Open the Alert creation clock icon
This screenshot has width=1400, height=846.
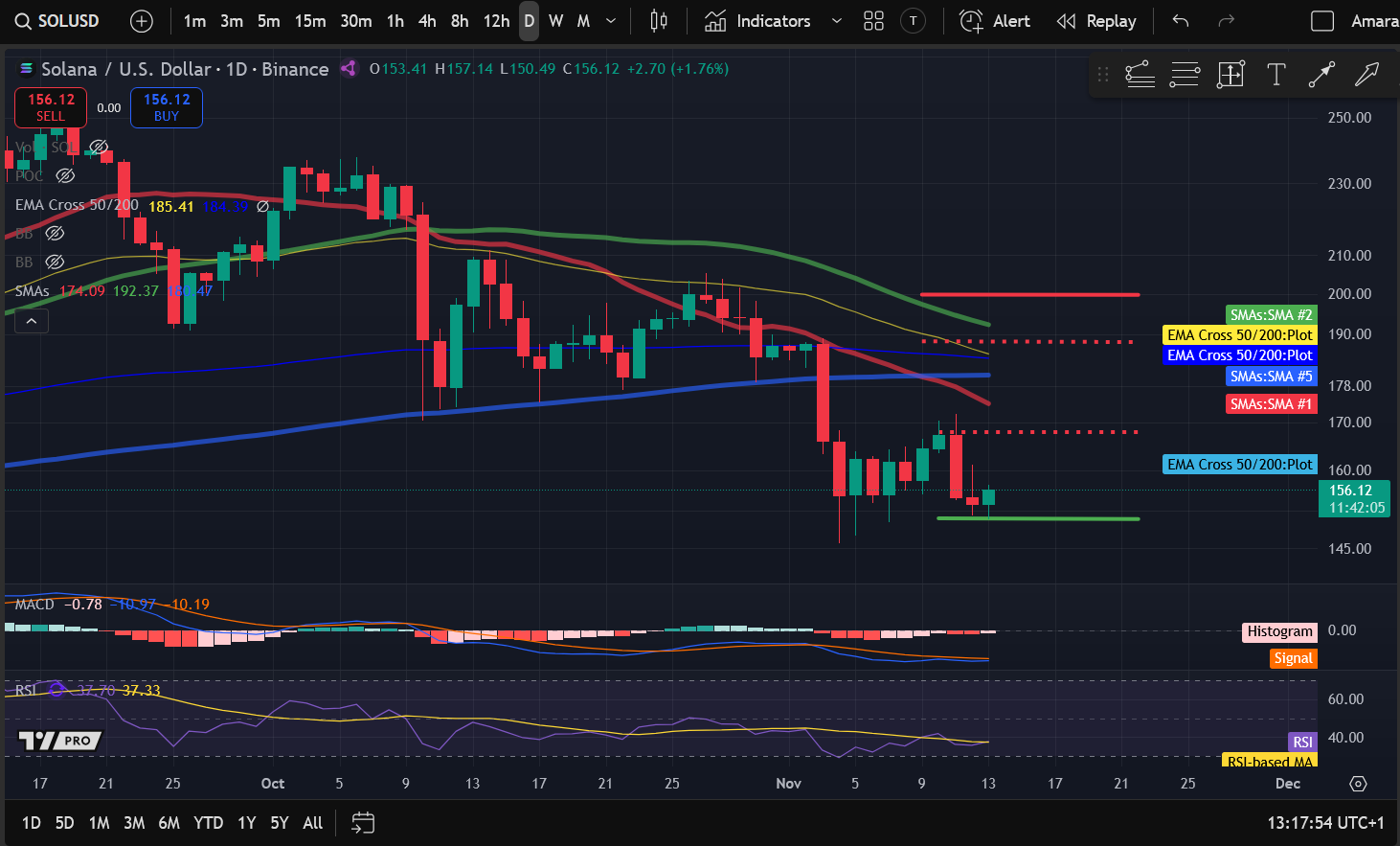point(969,20)
